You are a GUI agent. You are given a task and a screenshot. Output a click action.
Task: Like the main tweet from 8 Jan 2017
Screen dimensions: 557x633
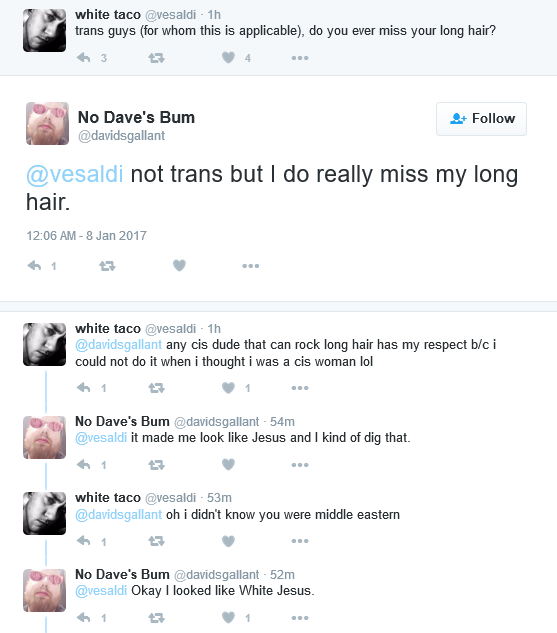coord(179,265)
